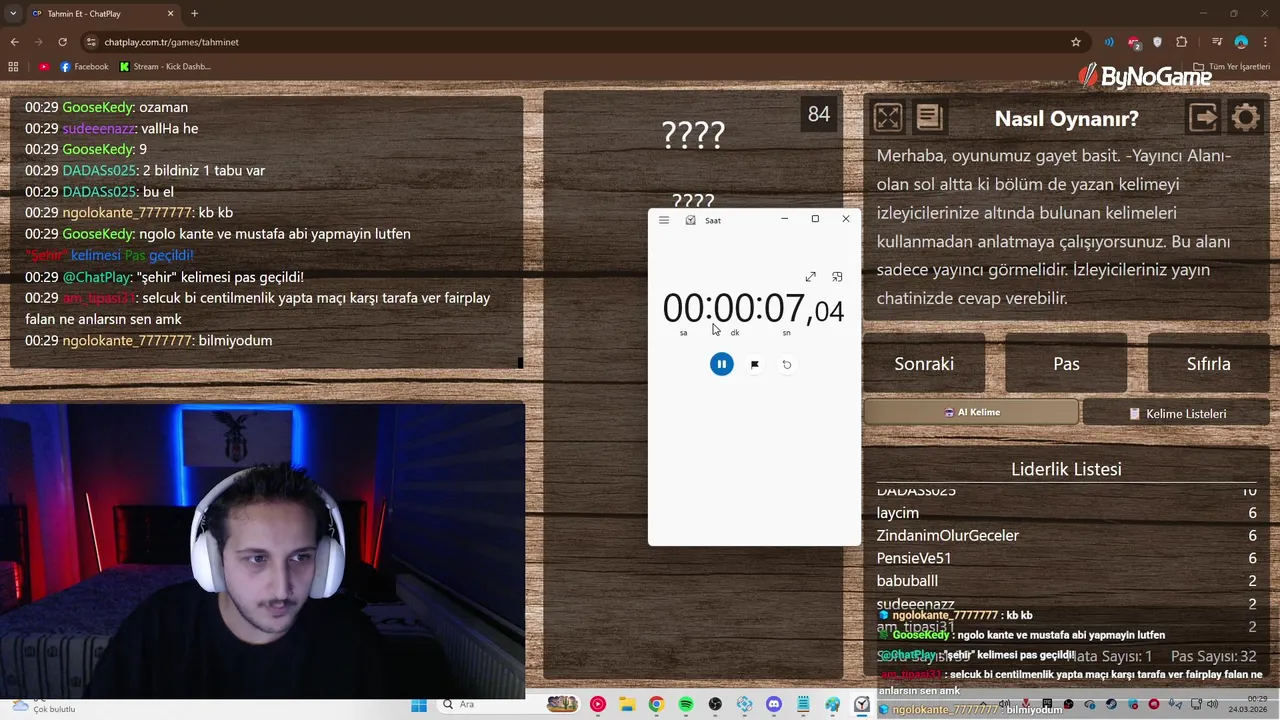Viewport: 1280px width, 720px height.
Task: Open the notes list icon in game header
Action: tap(929, 118)
